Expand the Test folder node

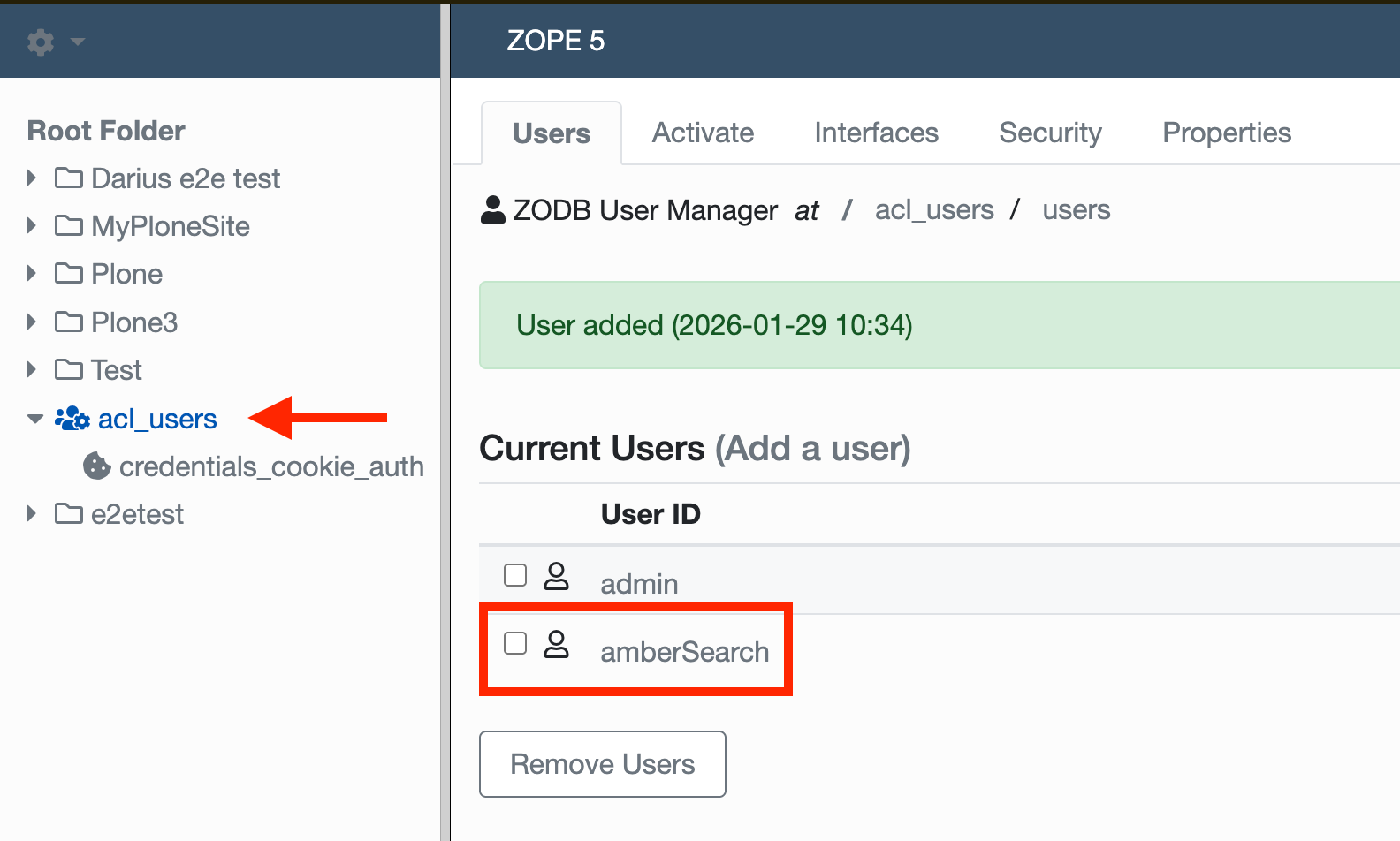(x=32, y=369)
